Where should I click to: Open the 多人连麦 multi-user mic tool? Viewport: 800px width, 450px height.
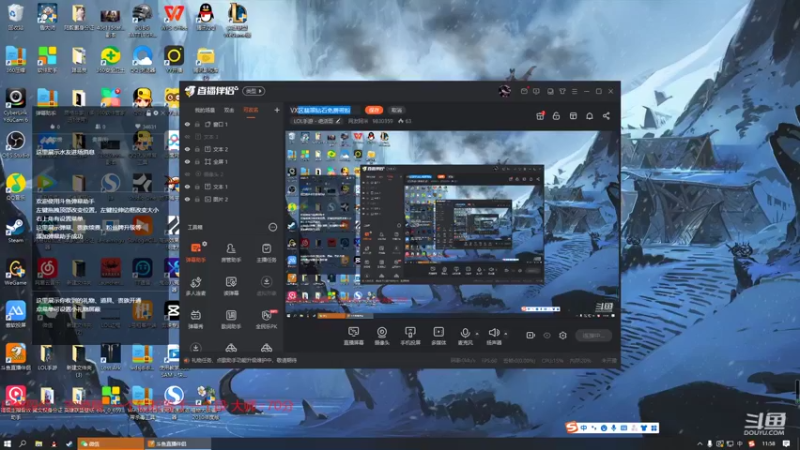pyautogui.click(x=195, y=286)
